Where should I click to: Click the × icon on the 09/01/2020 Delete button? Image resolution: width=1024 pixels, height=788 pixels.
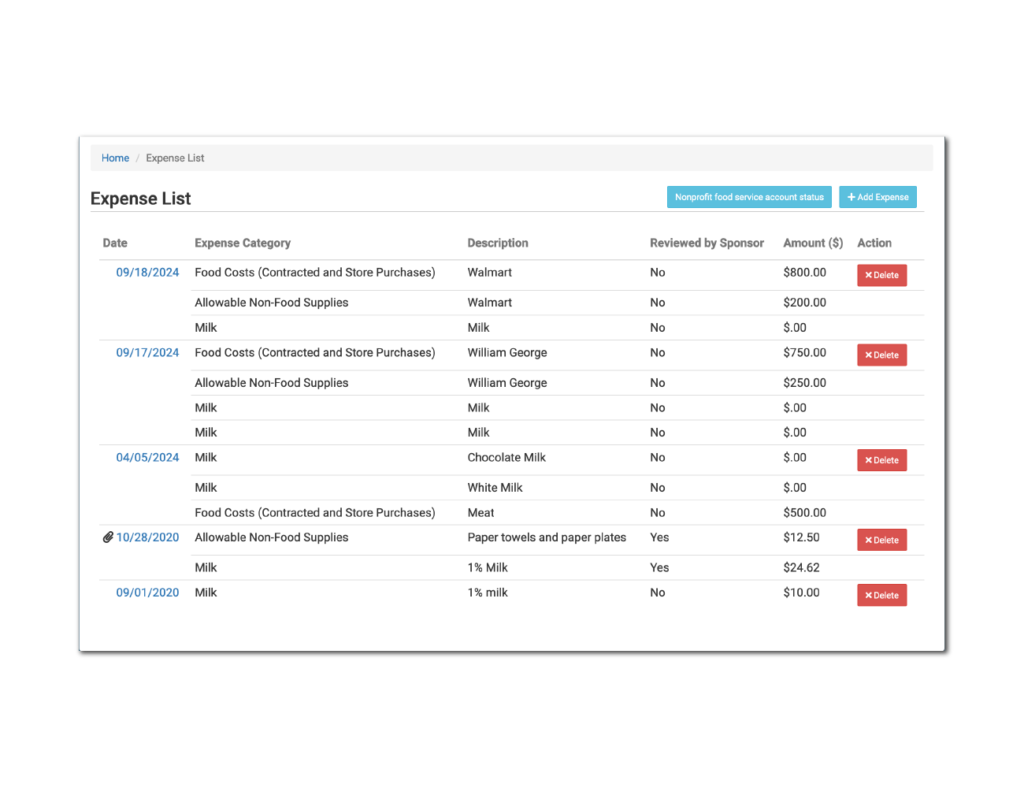point(869,594)
